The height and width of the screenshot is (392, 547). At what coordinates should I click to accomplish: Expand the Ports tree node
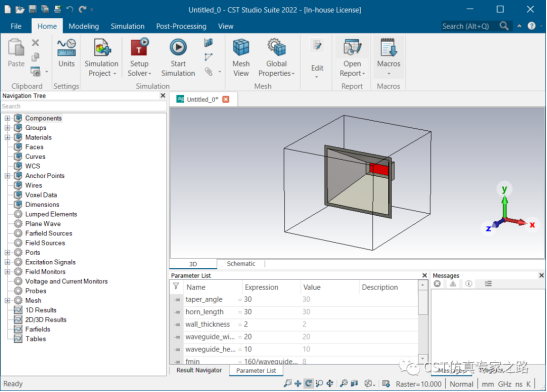tap(7, 252)
